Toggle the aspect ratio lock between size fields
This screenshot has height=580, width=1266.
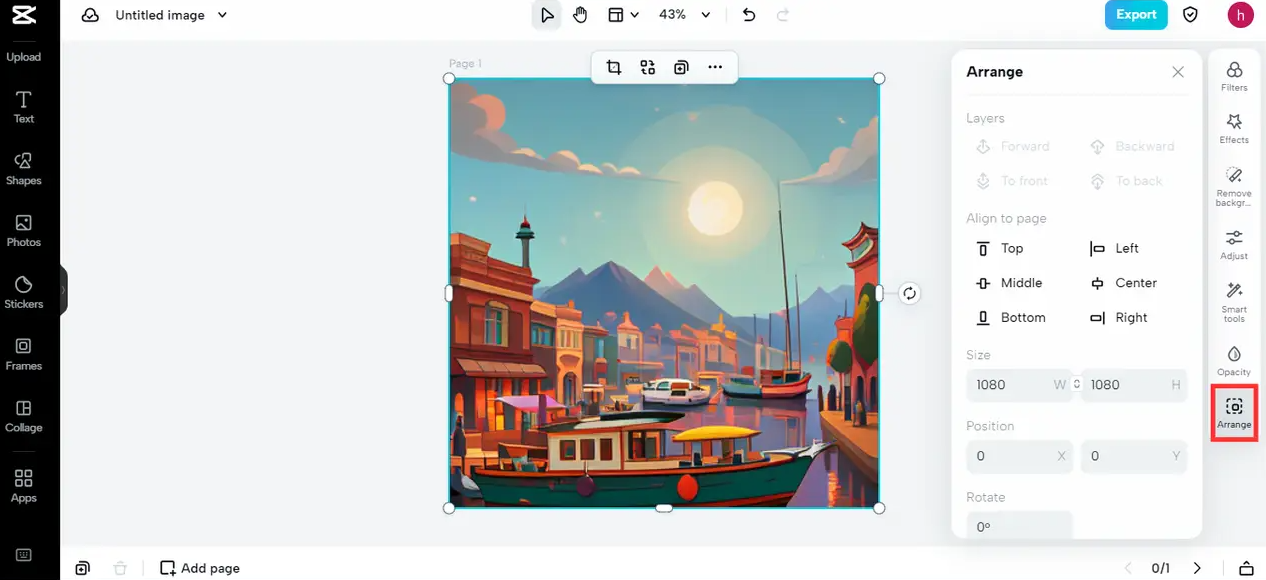[1077, 384]
